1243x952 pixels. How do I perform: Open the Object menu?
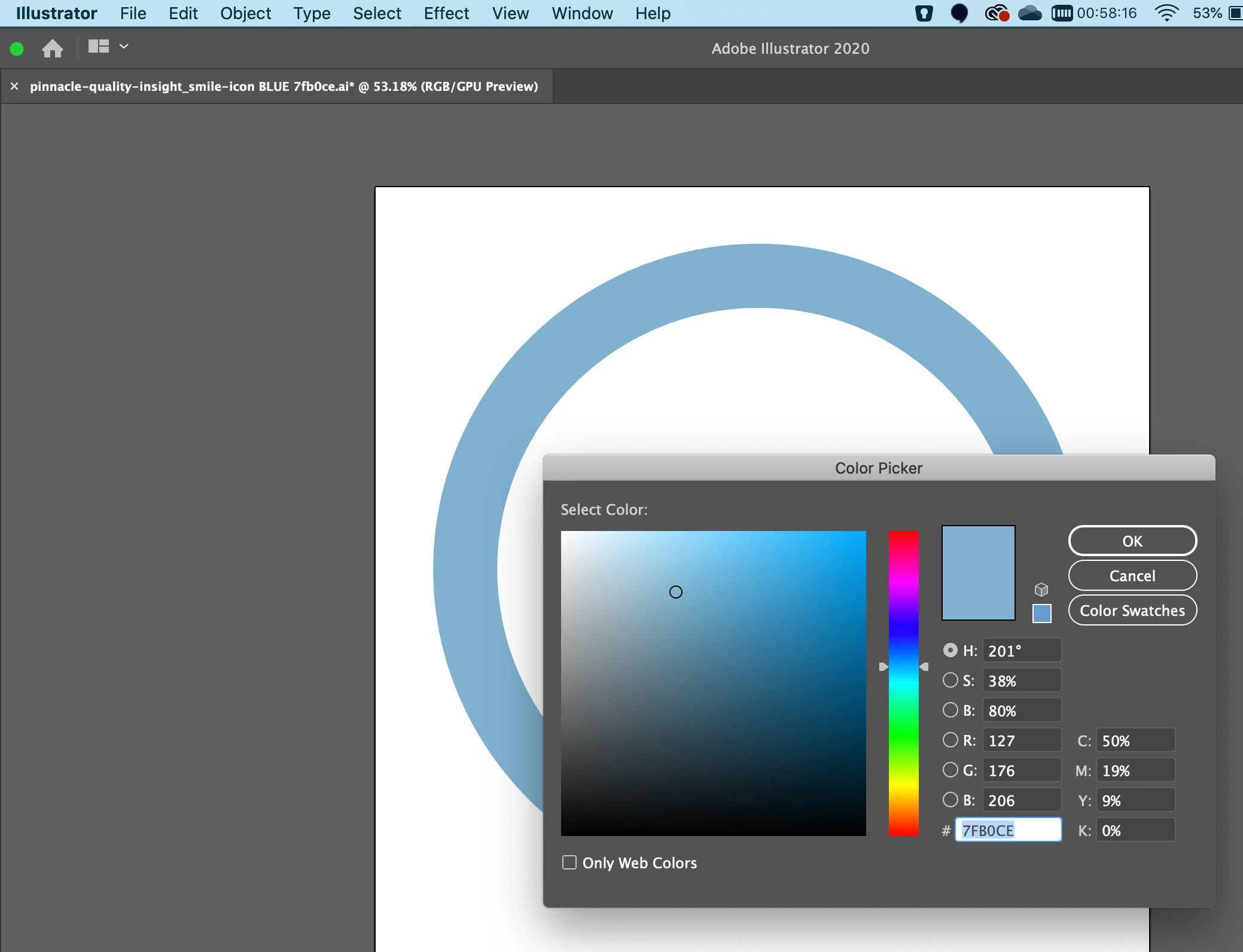click(x=245, y=13)
